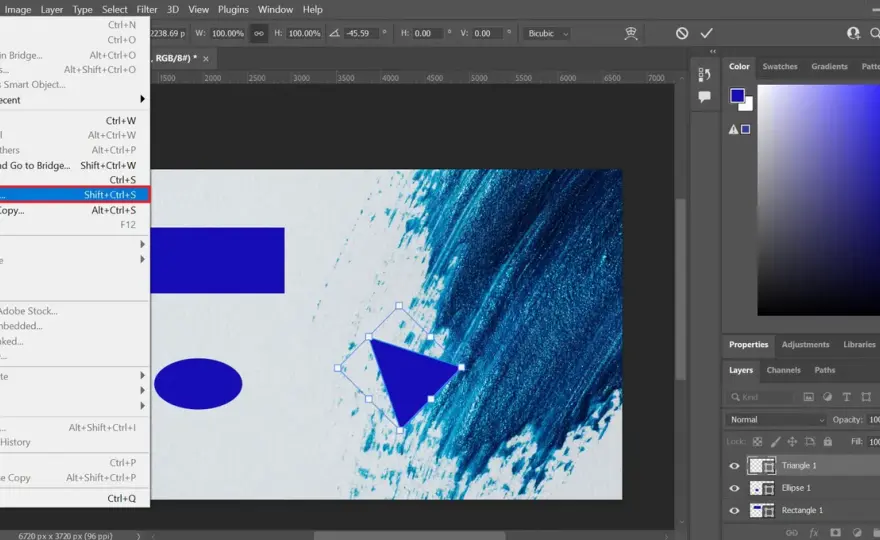The image size is (880, 540).
Task: Click the link icon between W and H
Action: point(259,33)
